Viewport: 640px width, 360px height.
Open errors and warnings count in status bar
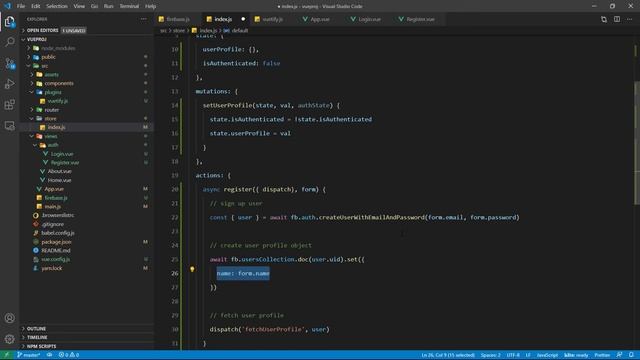click(69, 355)
